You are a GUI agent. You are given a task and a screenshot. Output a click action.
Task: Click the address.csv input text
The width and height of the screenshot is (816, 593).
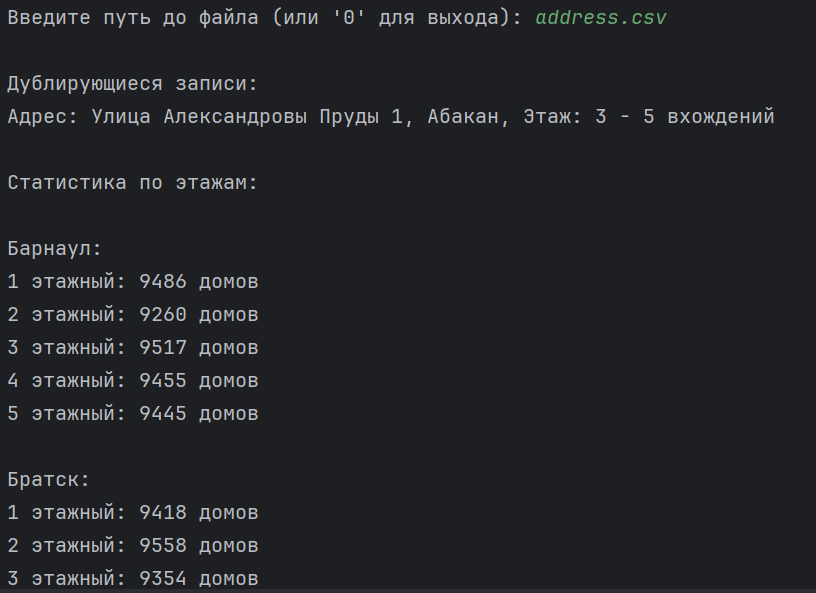point(601,18)
